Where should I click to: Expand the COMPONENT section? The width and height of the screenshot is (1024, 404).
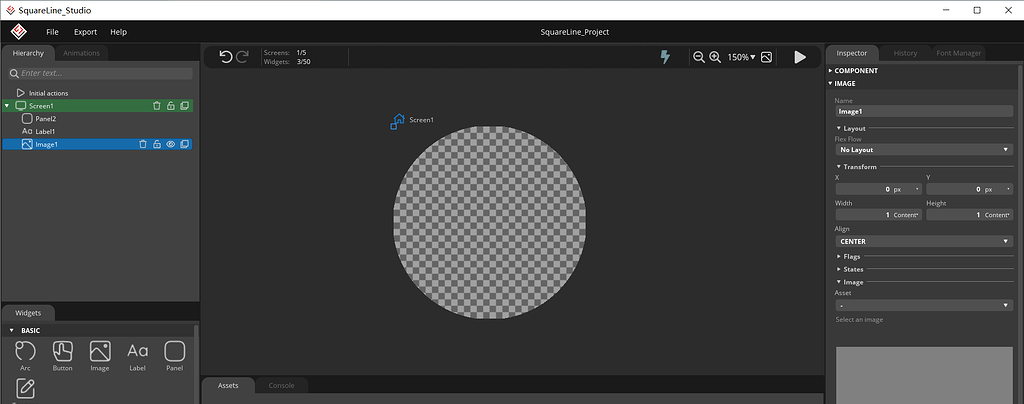pos(830,70)
